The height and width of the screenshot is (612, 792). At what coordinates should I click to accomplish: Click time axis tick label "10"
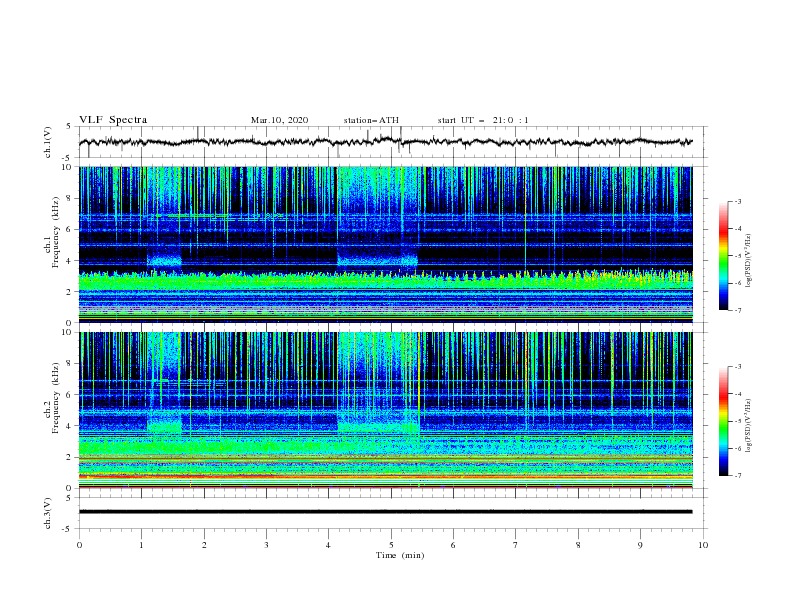[x=703, y=545]
